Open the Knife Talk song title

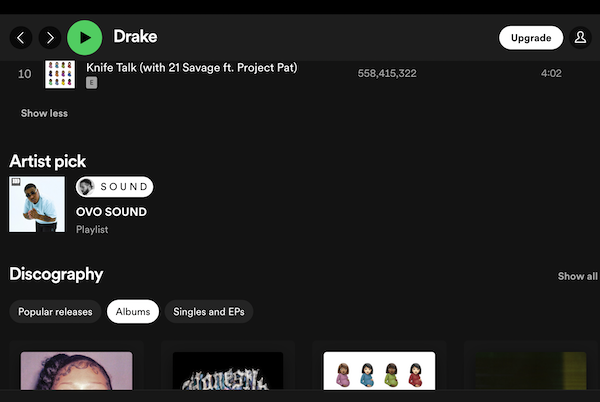click(191, 68)
